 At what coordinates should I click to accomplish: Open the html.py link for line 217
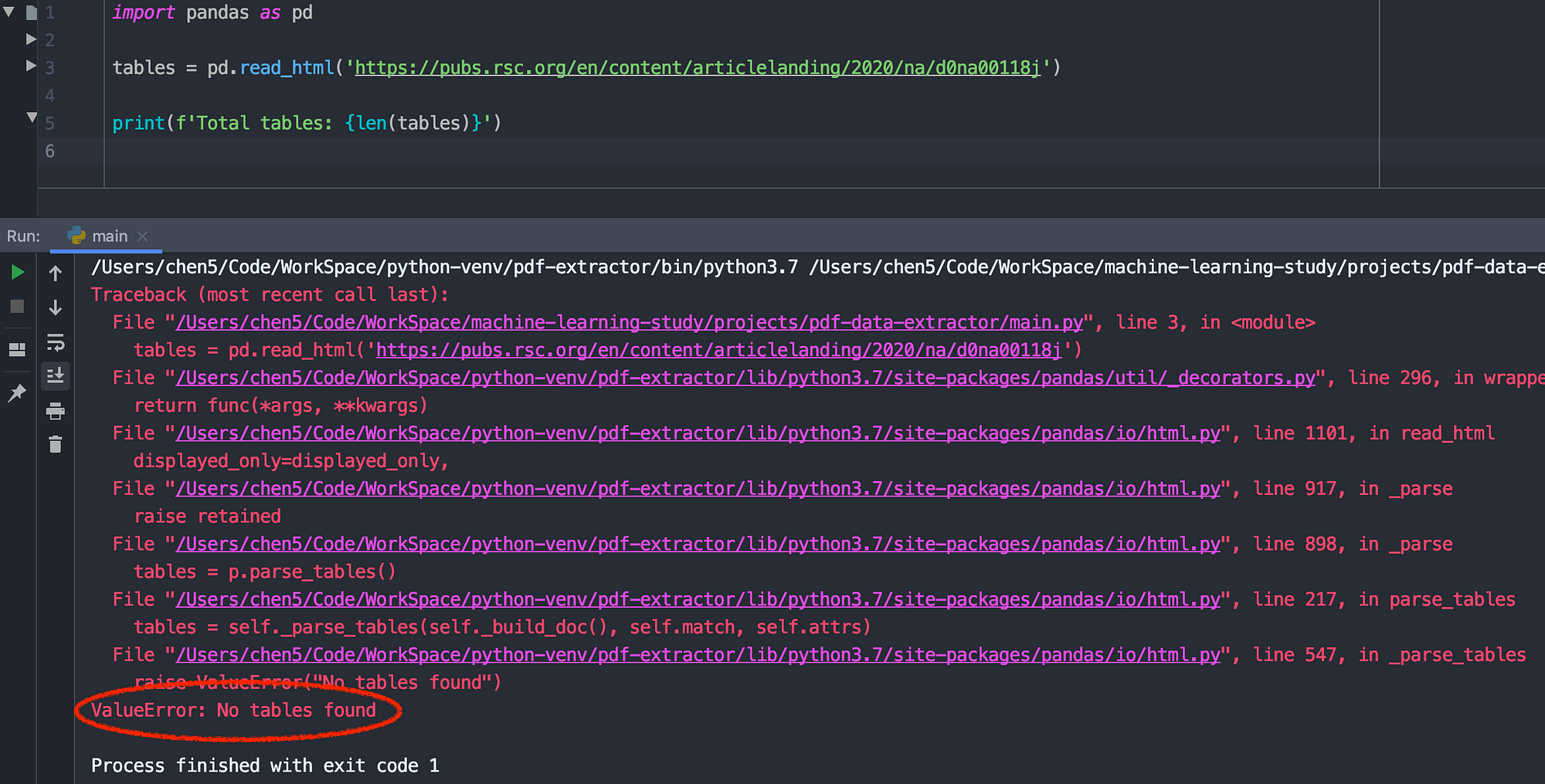[698, 599]
